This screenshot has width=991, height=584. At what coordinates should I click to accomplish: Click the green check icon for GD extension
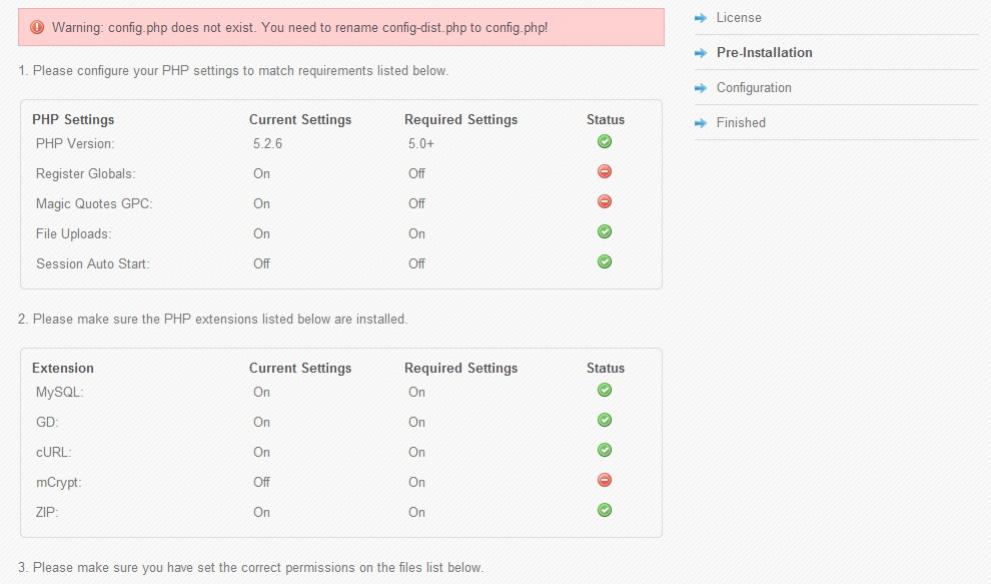point(604,420)
